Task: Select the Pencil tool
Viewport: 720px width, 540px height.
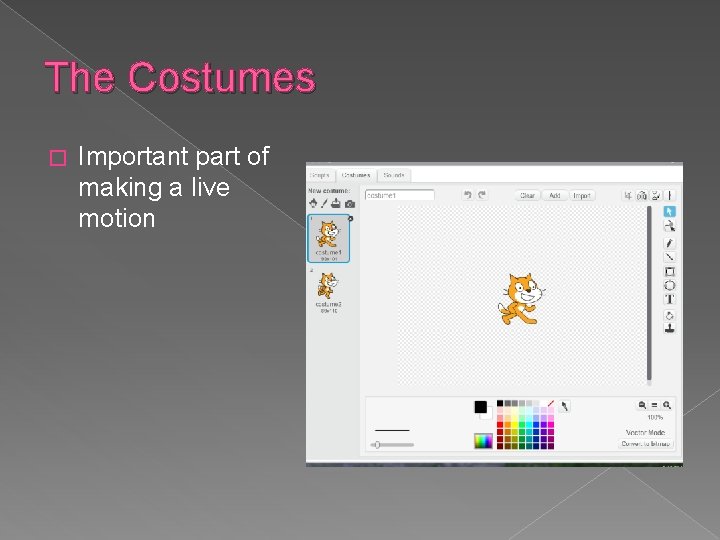Action: click(x=669, y=243)
